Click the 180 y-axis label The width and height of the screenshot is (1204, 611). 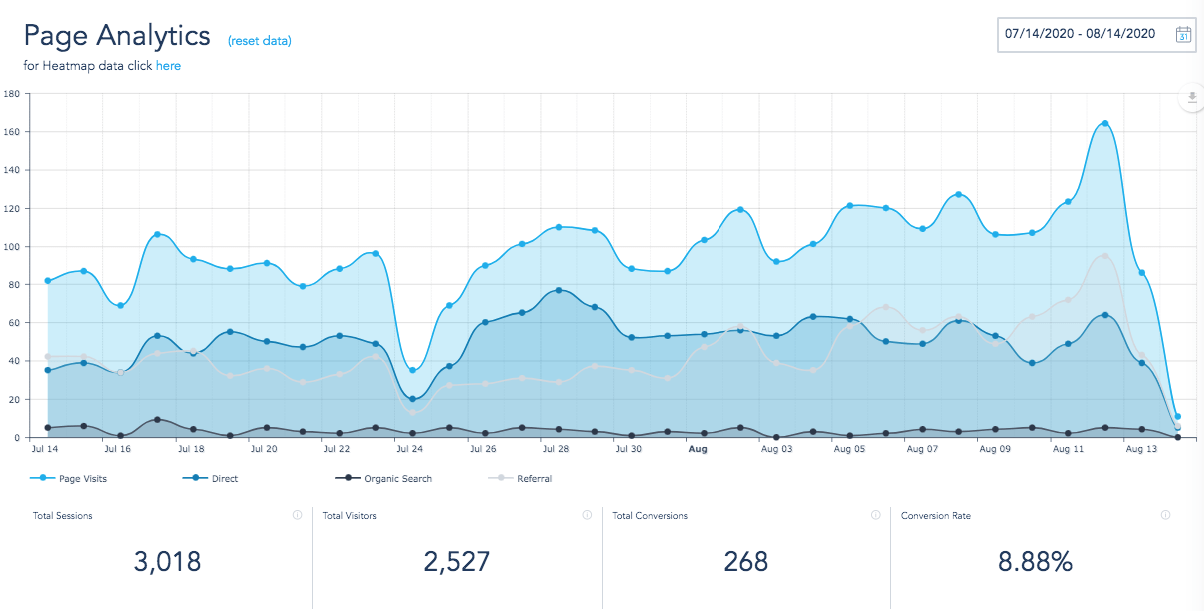click(12, 94)
